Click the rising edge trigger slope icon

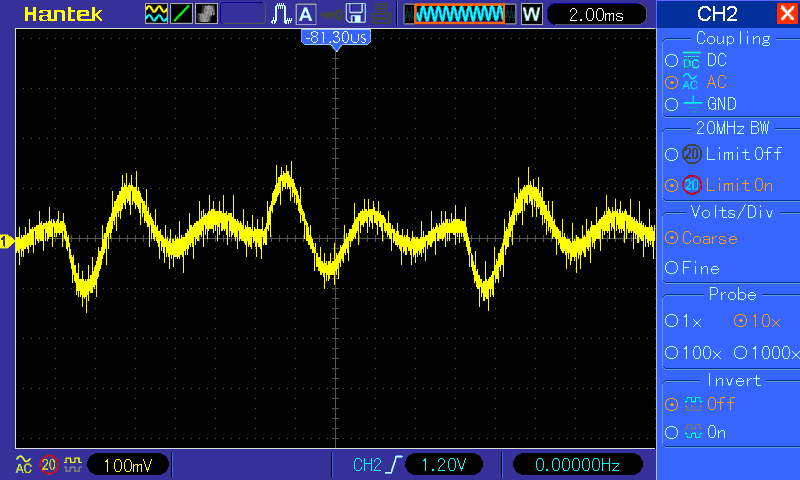(394, 465)
